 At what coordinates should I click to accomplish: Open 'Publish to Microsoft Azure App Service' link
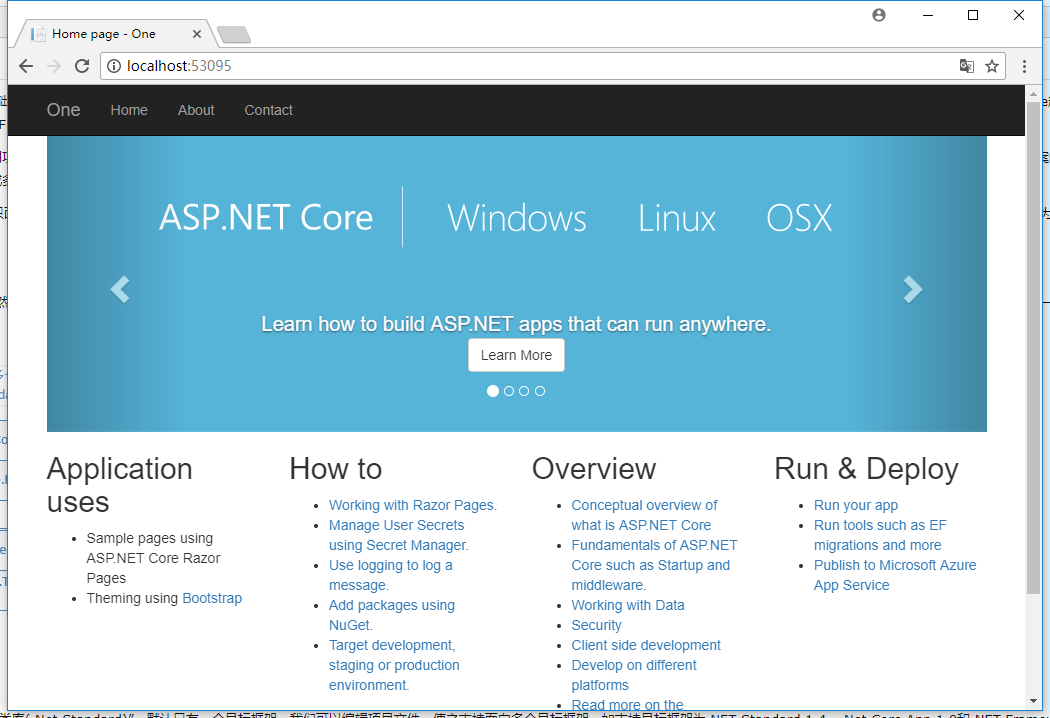(895, 575)
